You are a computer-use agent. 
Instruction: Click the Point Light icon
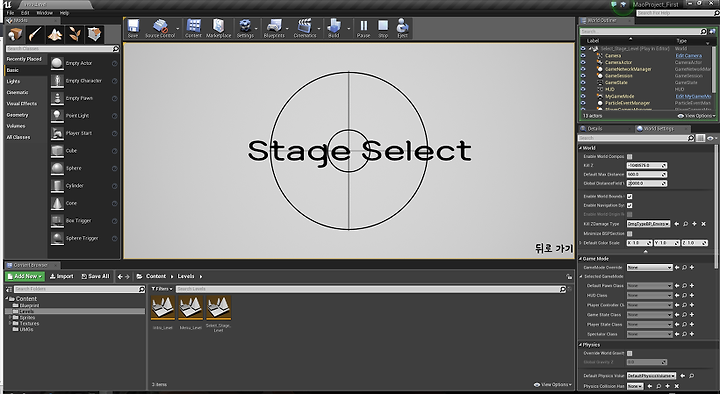[x=57, y=116]
